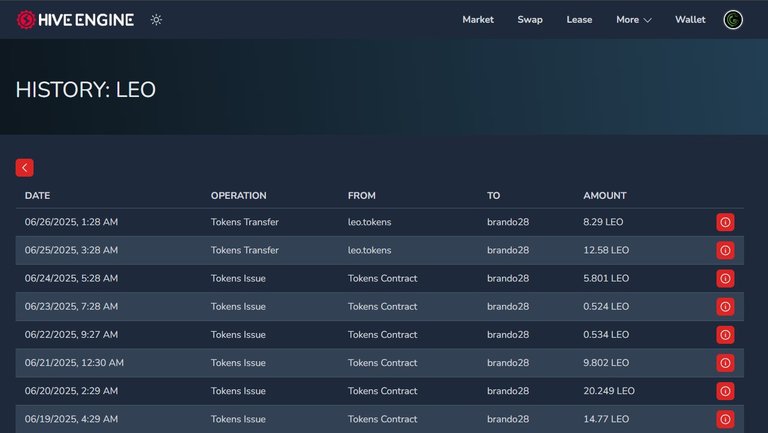
Task: Click brando28 in the 06/22 row
Action: (508, 335)
